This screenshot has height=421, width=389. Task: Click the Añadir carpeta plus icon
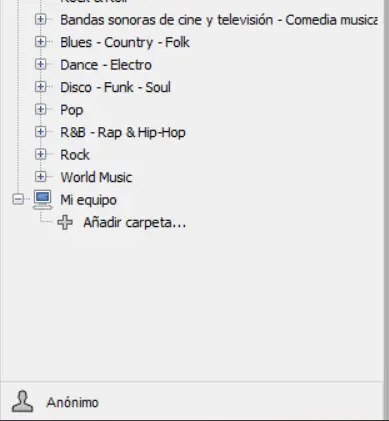point(65,222)
